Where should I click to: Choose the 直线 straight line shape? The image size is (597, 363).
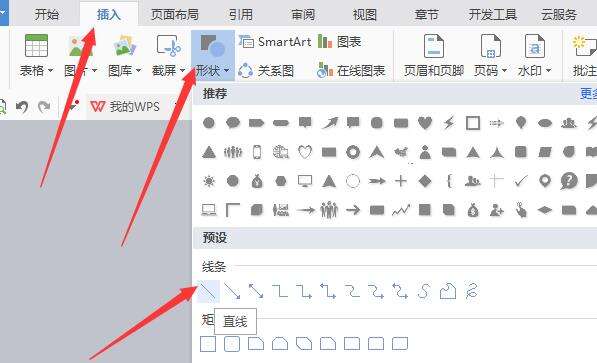[x=208, y=291]
